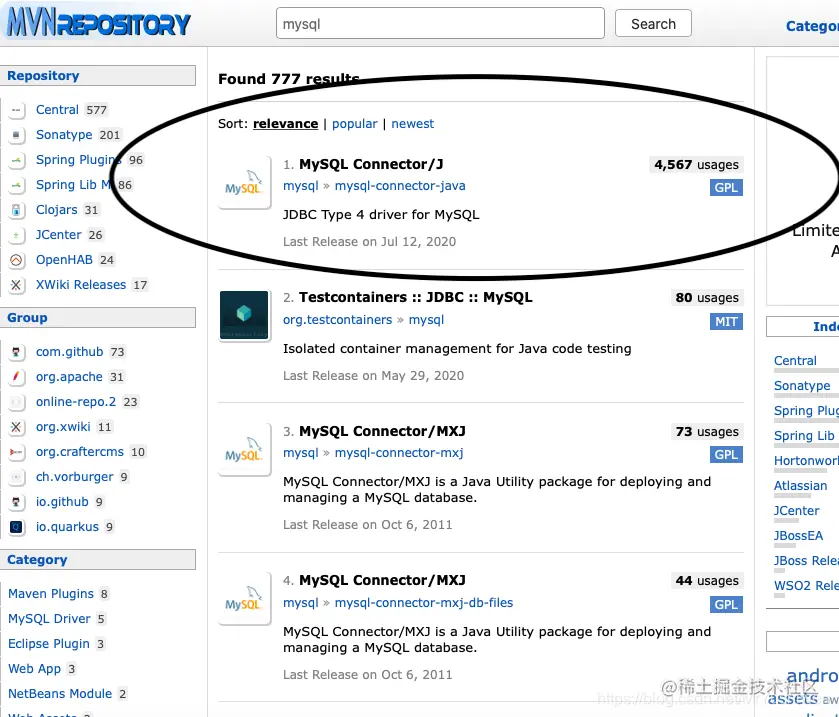Open the mysql artifact link under Testcontainers
The height and width of the screenshot is (717, 839).
click(x=426, y=320)
